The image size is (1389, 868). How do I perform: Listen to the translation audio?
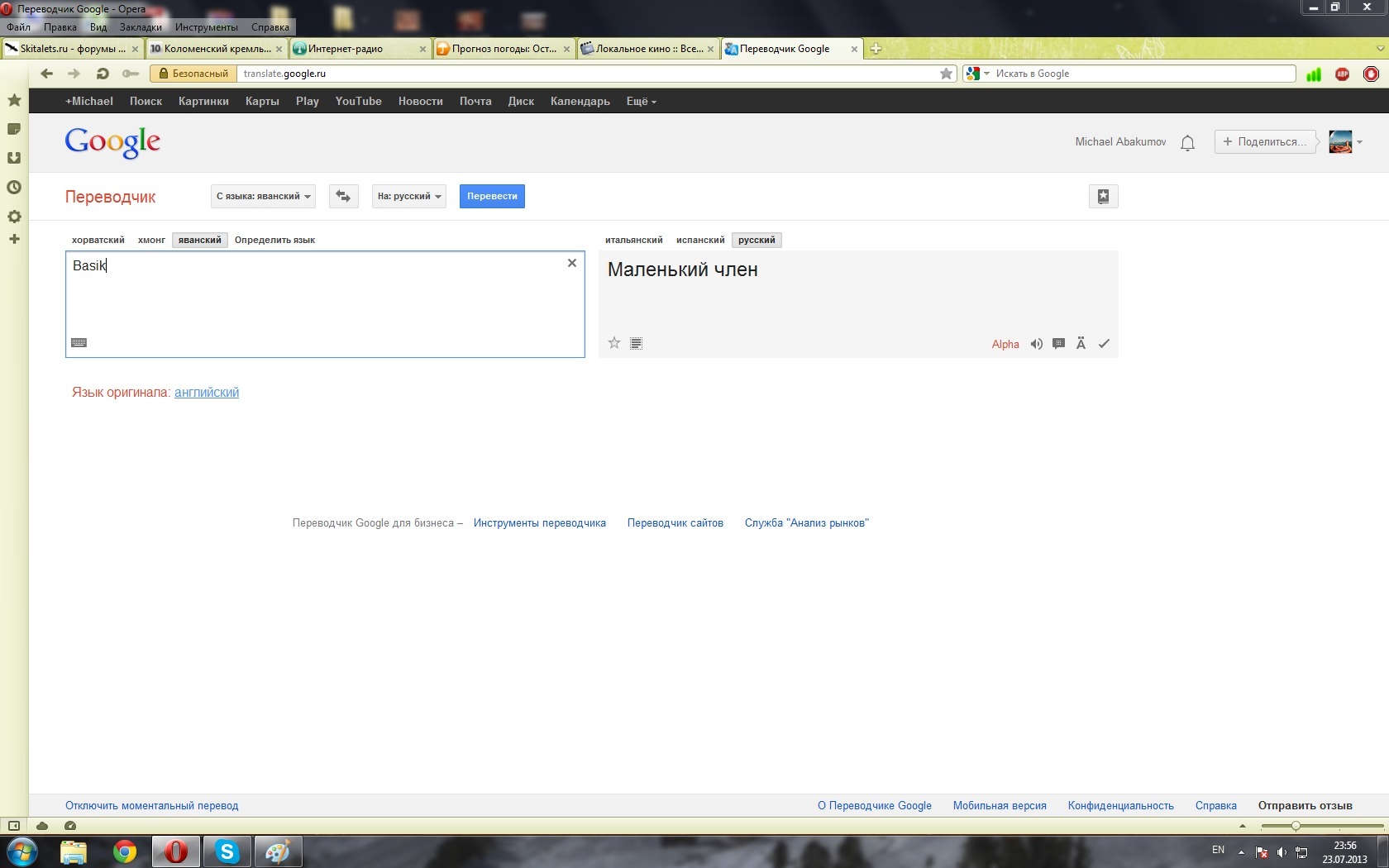tap(1036, 344)
